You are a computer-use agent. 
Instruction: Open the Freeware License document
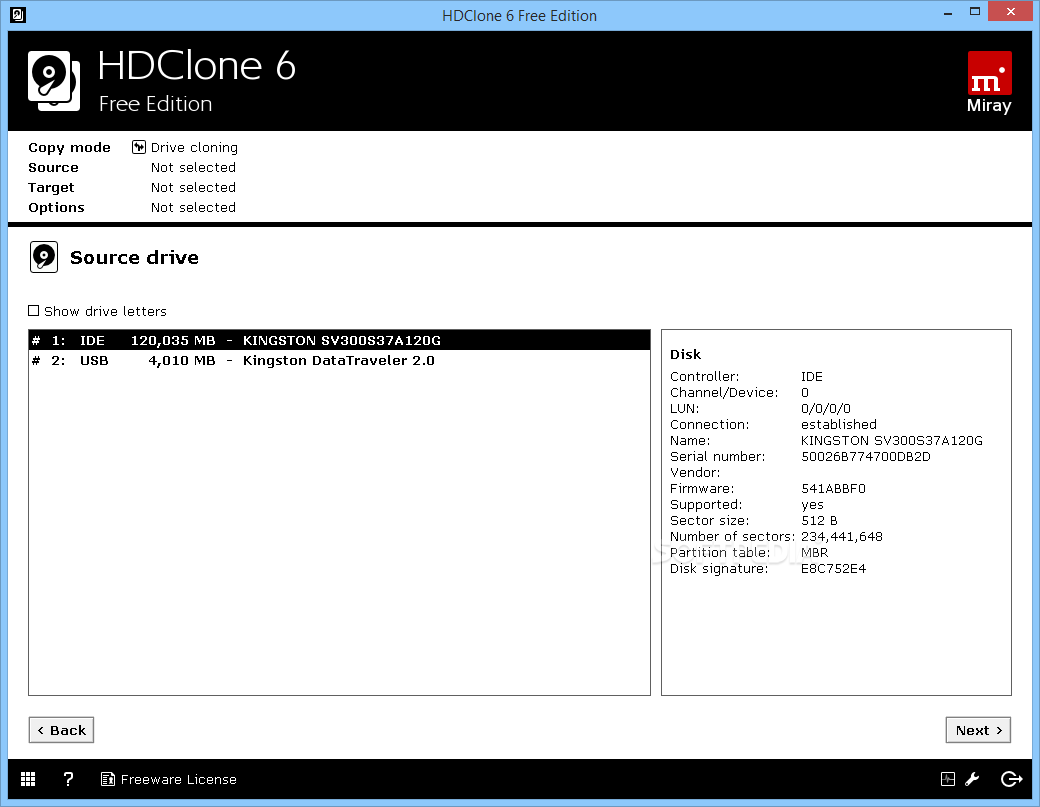point(168,779)
